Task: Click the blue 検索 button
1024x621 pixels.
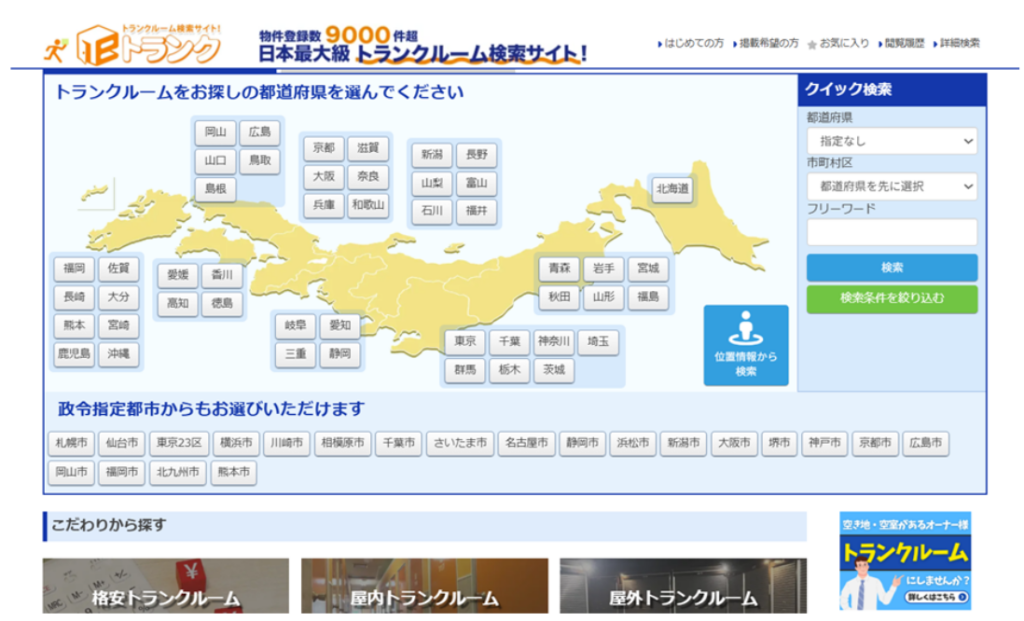Action: 891,268
